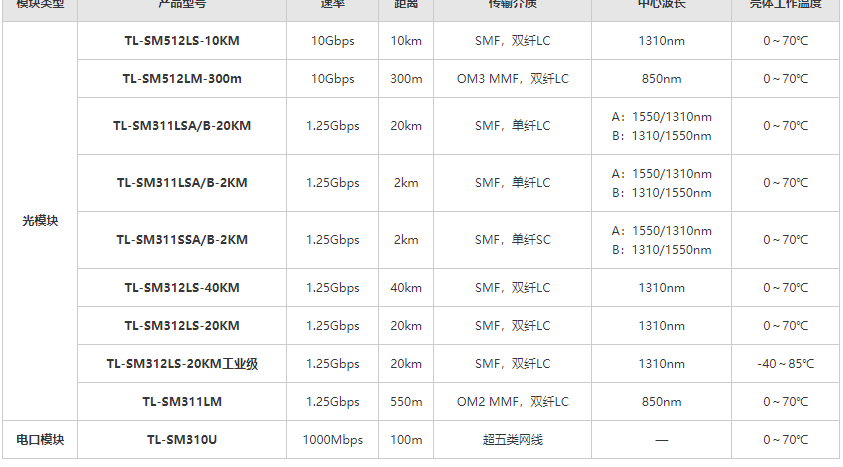This screenshot has height=467, width=843.
Task: Select the SMF，单纤SC medium cell
Action: [512, 240]
